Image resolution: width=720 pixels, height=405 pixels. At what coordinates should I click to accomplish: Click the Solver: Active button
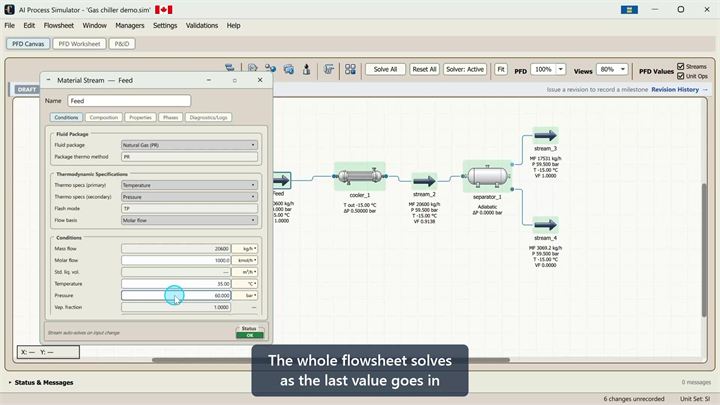pos(465,69)
